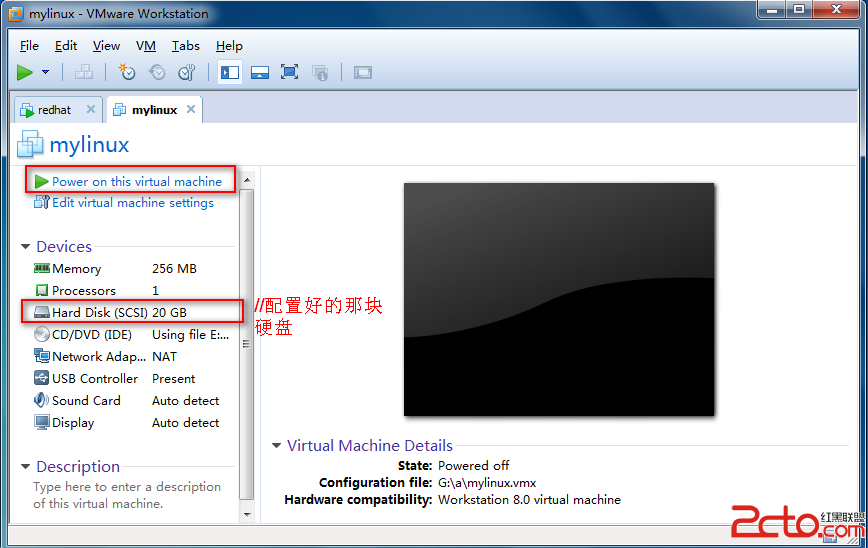Click the black VM screen thumbnail
The height and width of the screenshot is (548, 868).
tap(559, 299)
